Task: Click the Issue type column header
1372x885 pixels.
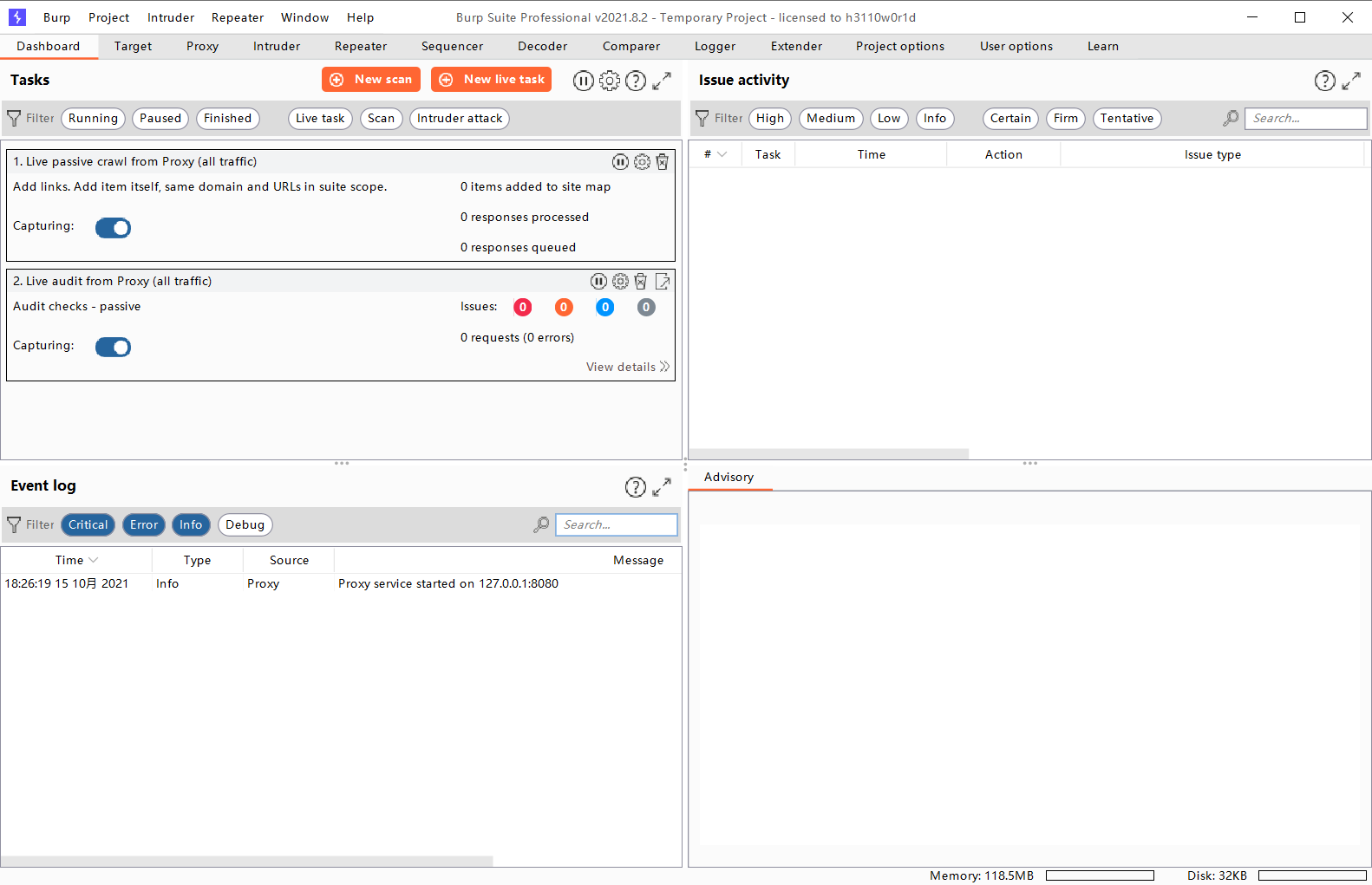Action: (1212, 154)
